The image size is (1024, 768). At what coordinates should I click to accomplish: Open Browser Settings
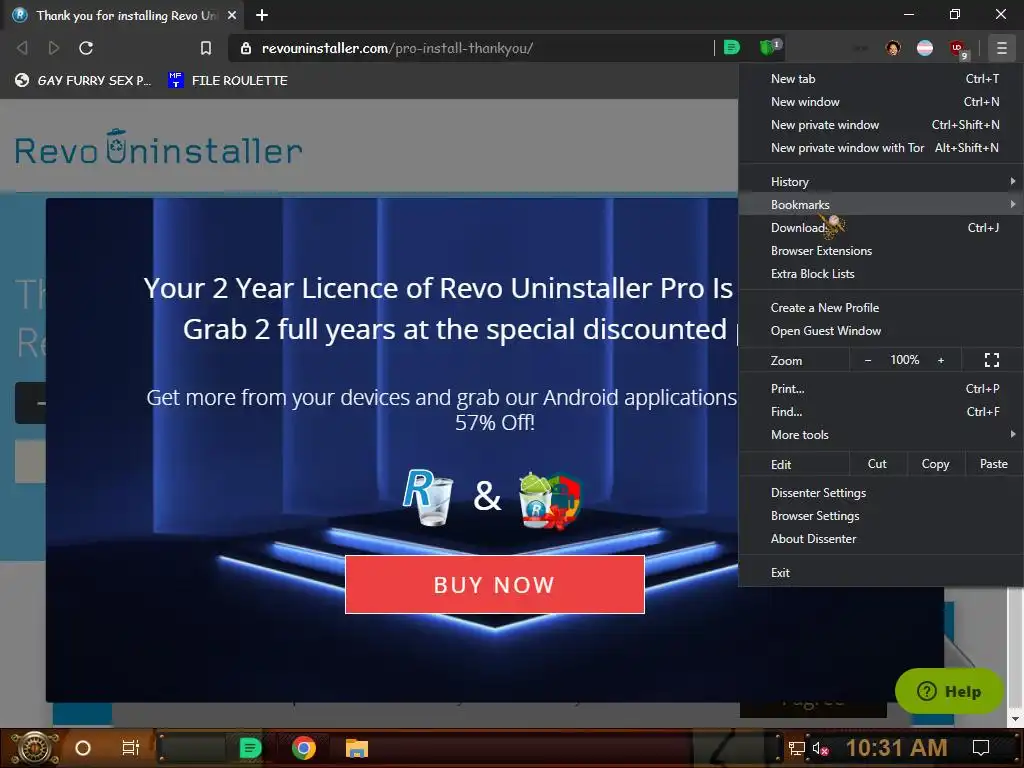[880, 516]
